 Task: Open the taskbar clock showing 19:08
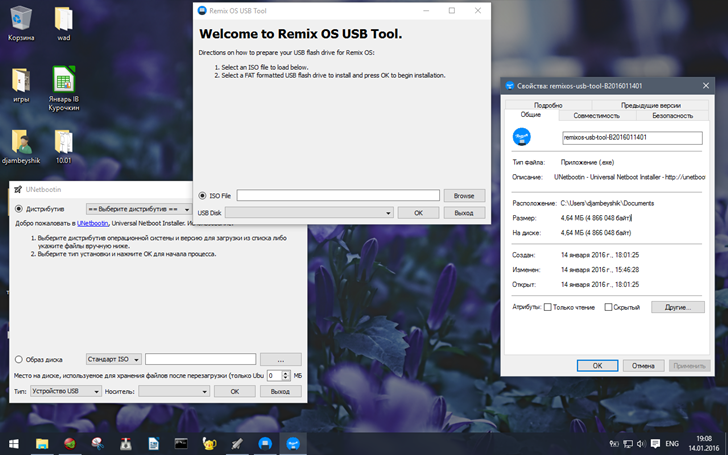click(703, 443)
